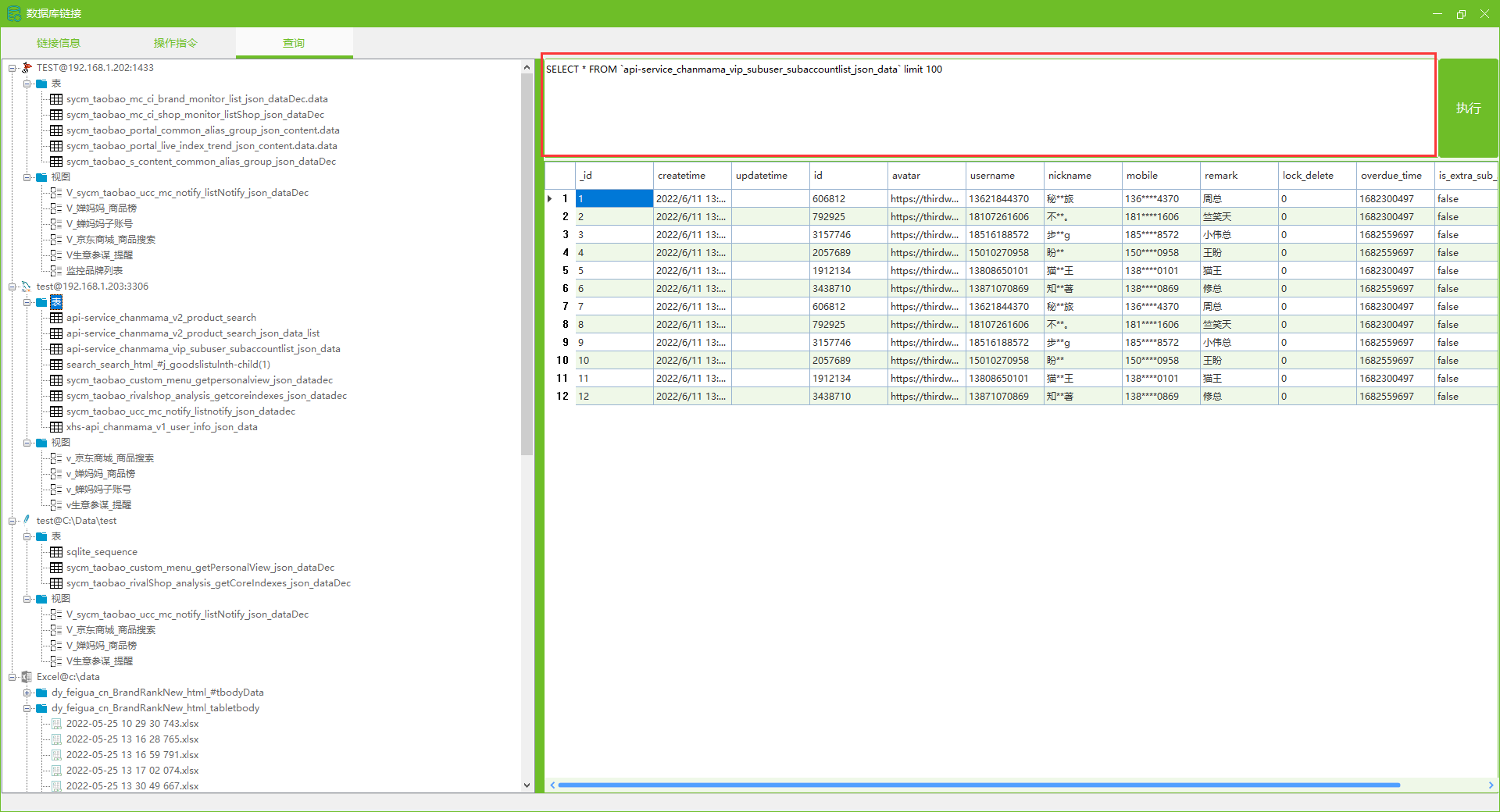Collapse the 视图 folder under TEST@192.168.1.202:1433
The width and height of the screenshot is (1500, 812).
pos(27,177)
